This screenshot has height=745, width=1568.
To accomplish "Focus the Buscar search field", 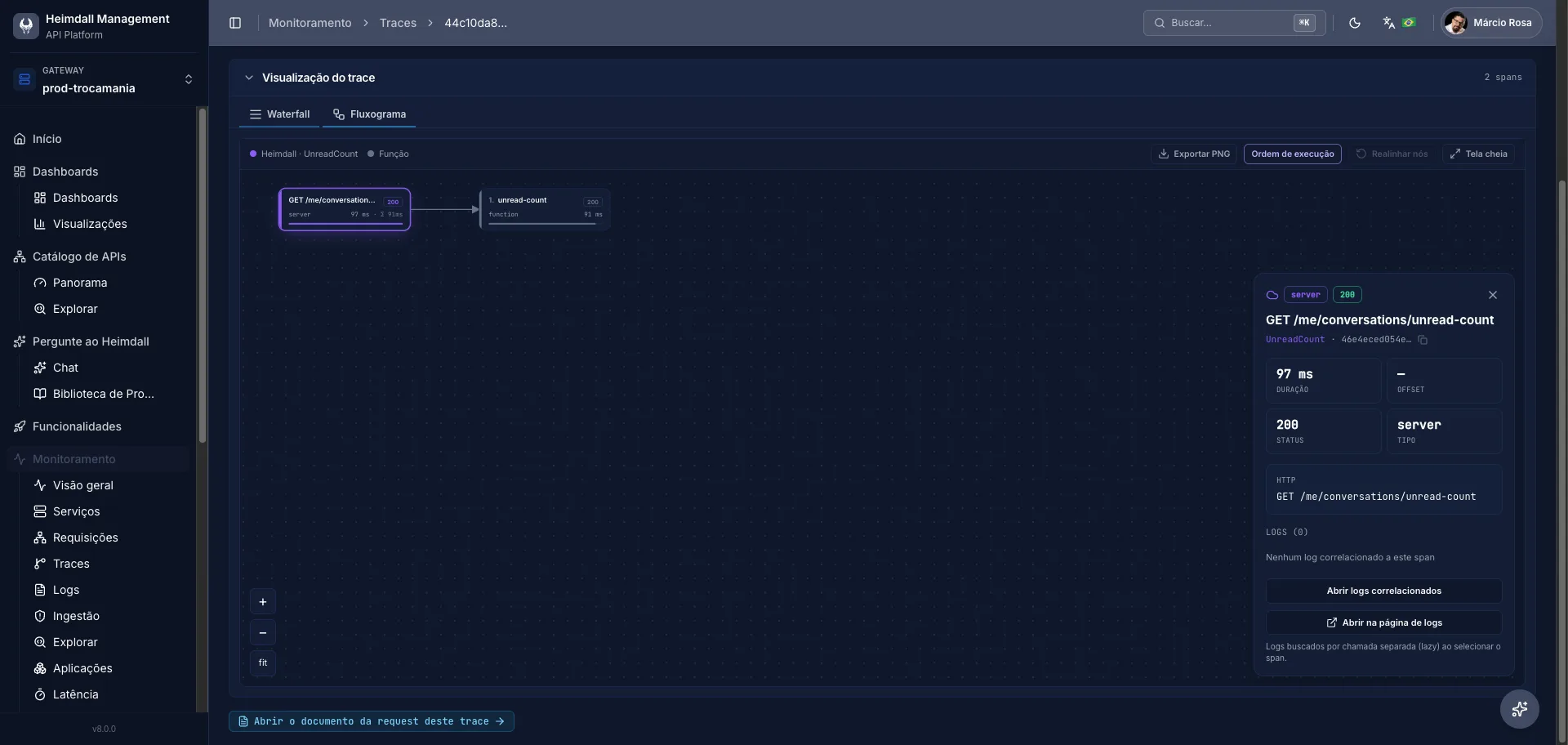I will pos(1234,23).
